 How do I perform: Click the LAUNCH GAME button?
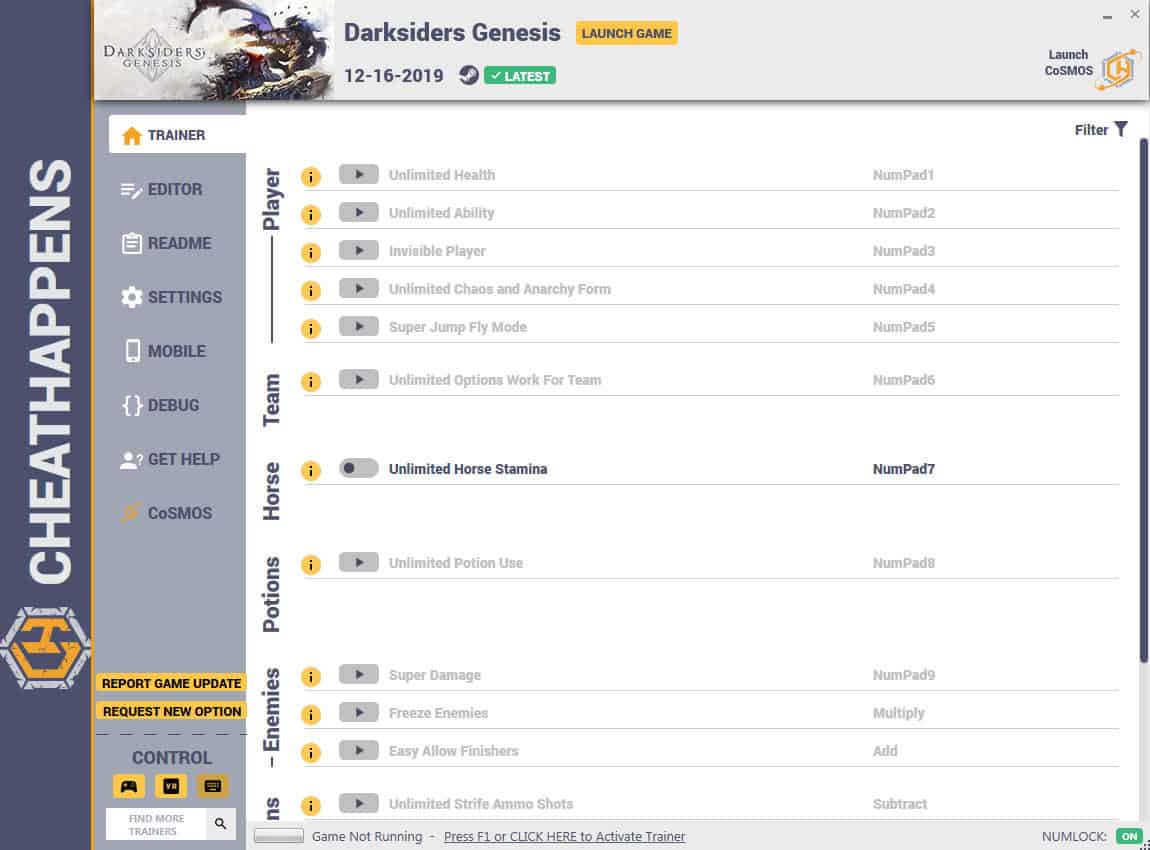coord(626,34)
